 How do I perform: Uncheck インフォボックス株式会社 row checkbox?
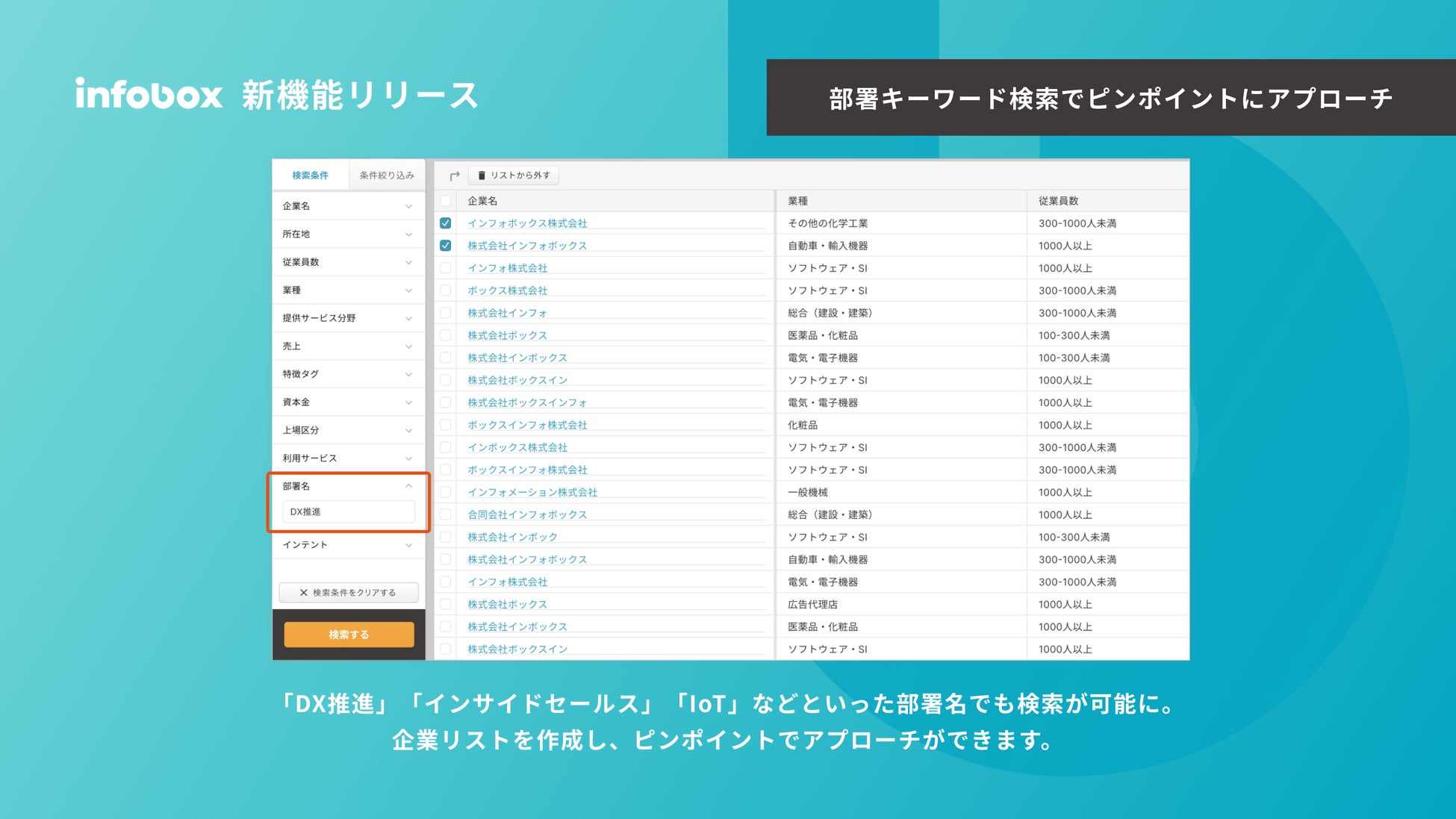446,223
